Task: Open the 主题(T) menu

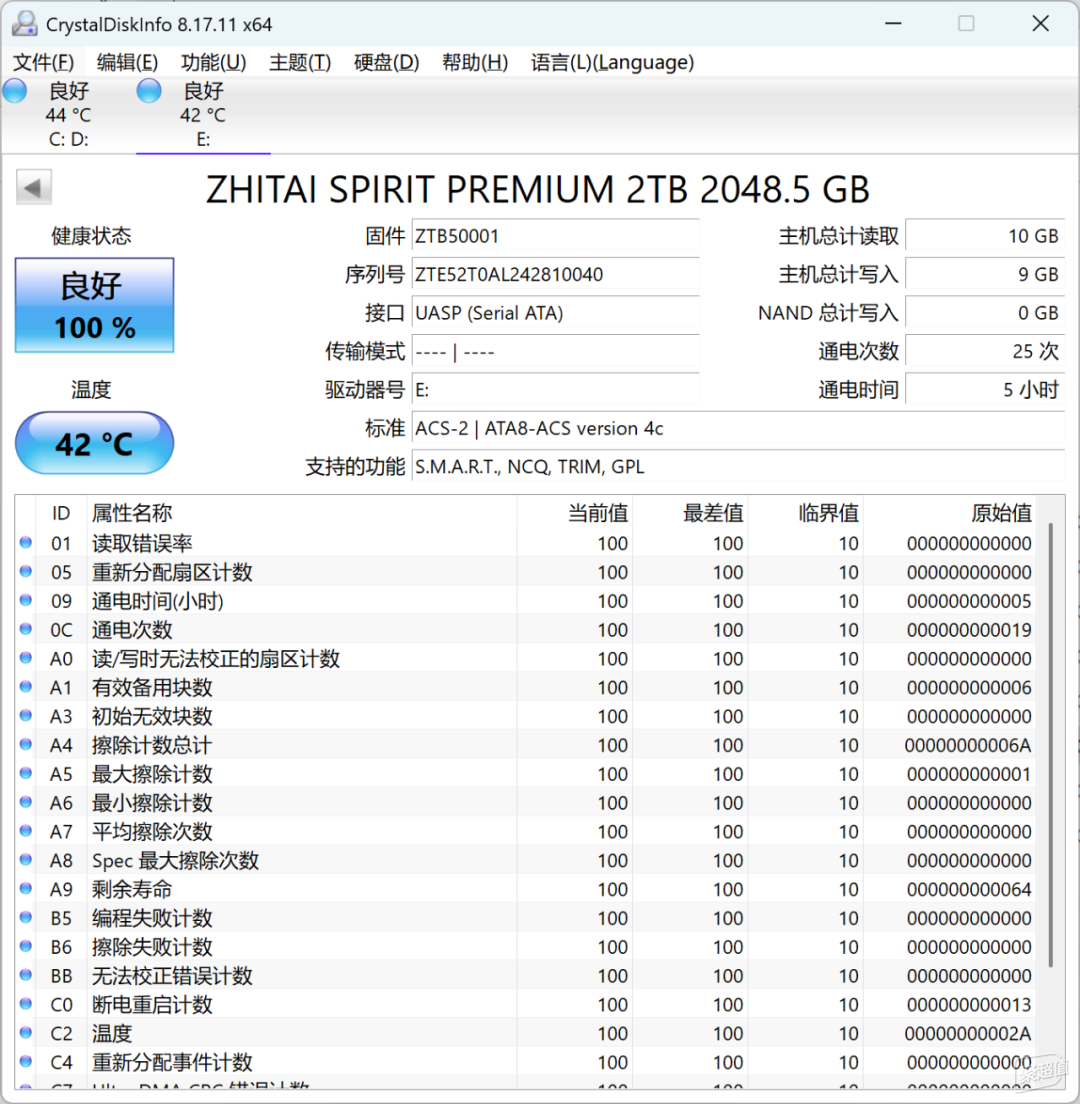Action: (x=300, y=63)
